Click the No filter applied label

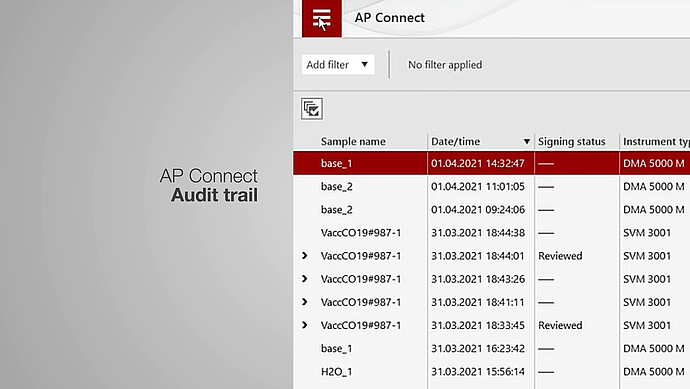(445, 65)
